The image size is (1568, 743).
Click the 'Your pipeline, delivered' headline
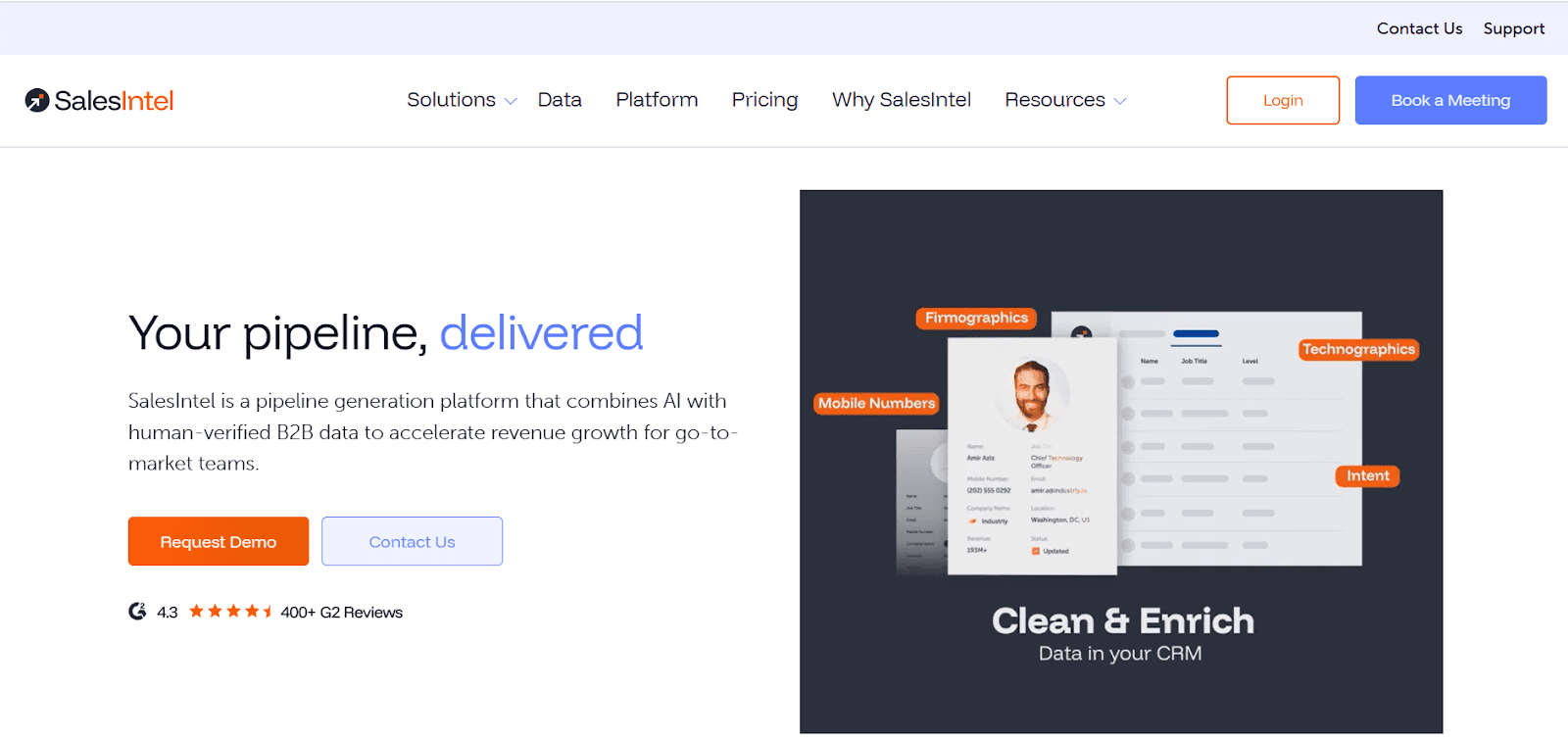[x=385, y=333]
